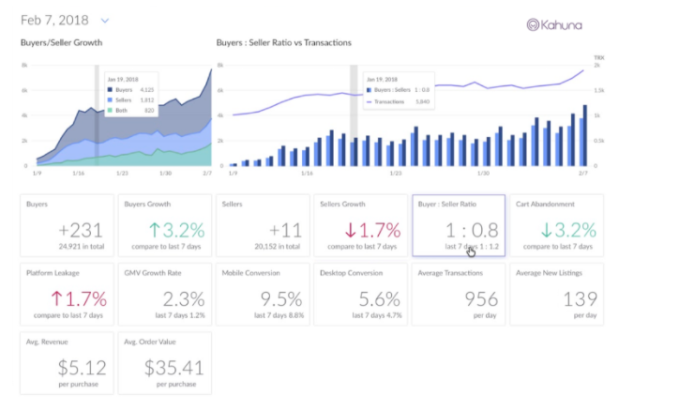Screen dimensions: 679x411
Task: Select the Buyer : Seller Ratio card
Action: 459,225
